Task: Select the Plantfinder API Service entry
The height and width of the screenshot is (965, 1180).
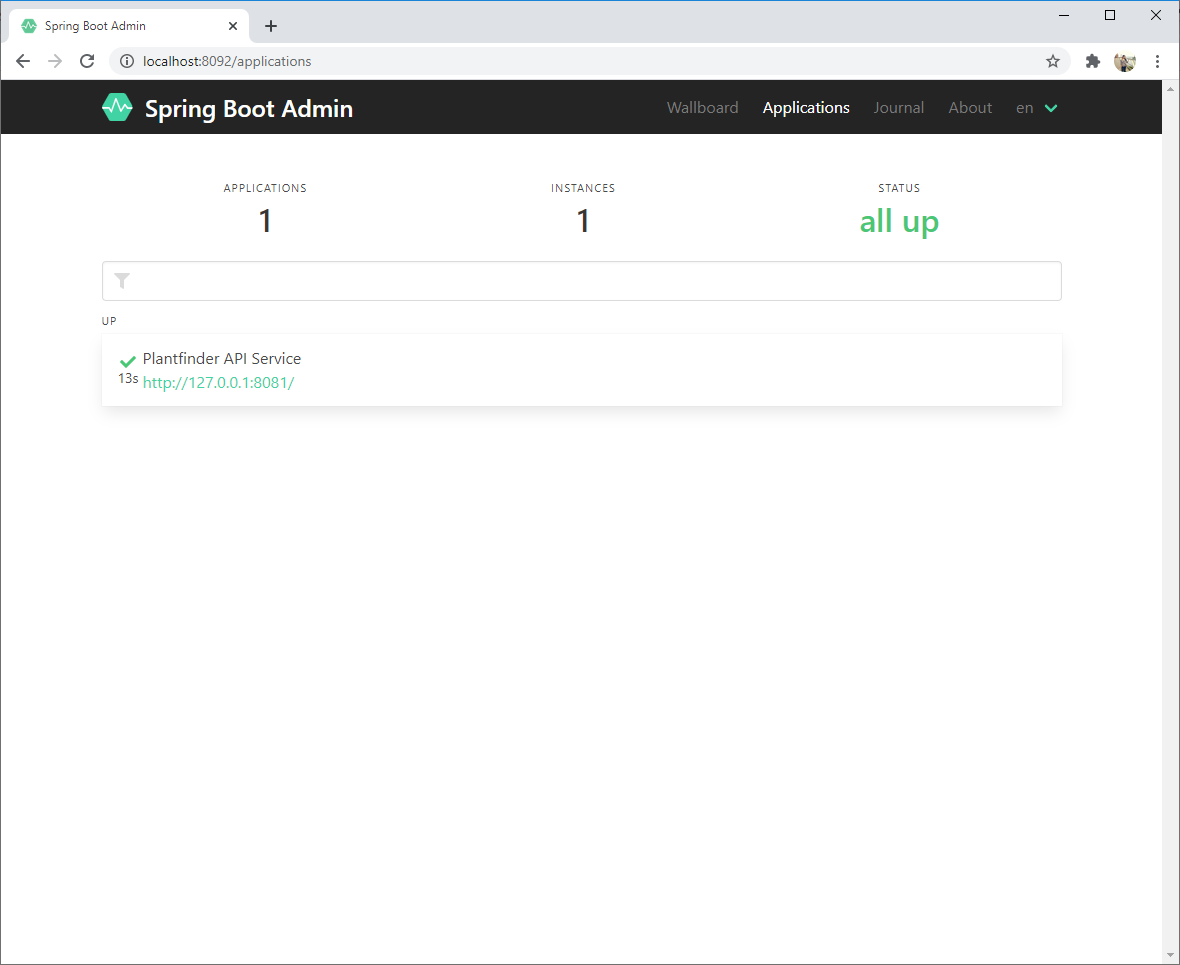Action: [x=221, y=358]
